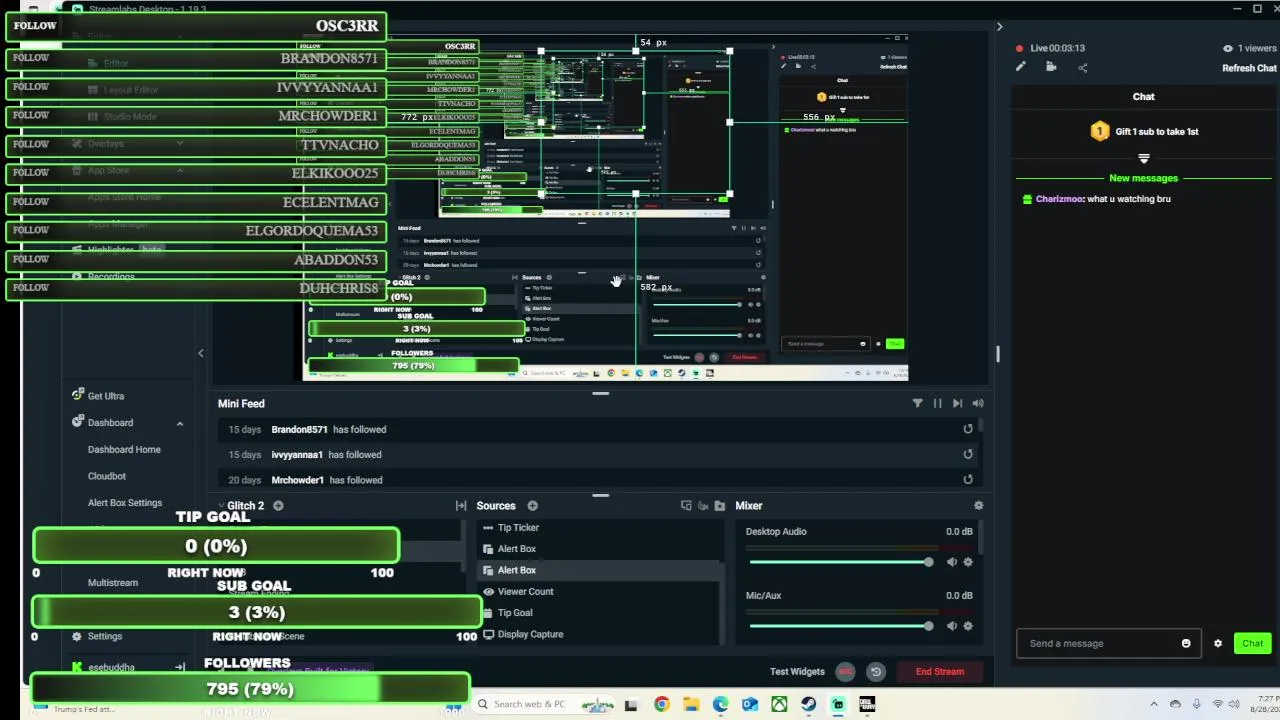
Task: Open the Xbox app from the taskbar
Action: (x=779, y=704)
